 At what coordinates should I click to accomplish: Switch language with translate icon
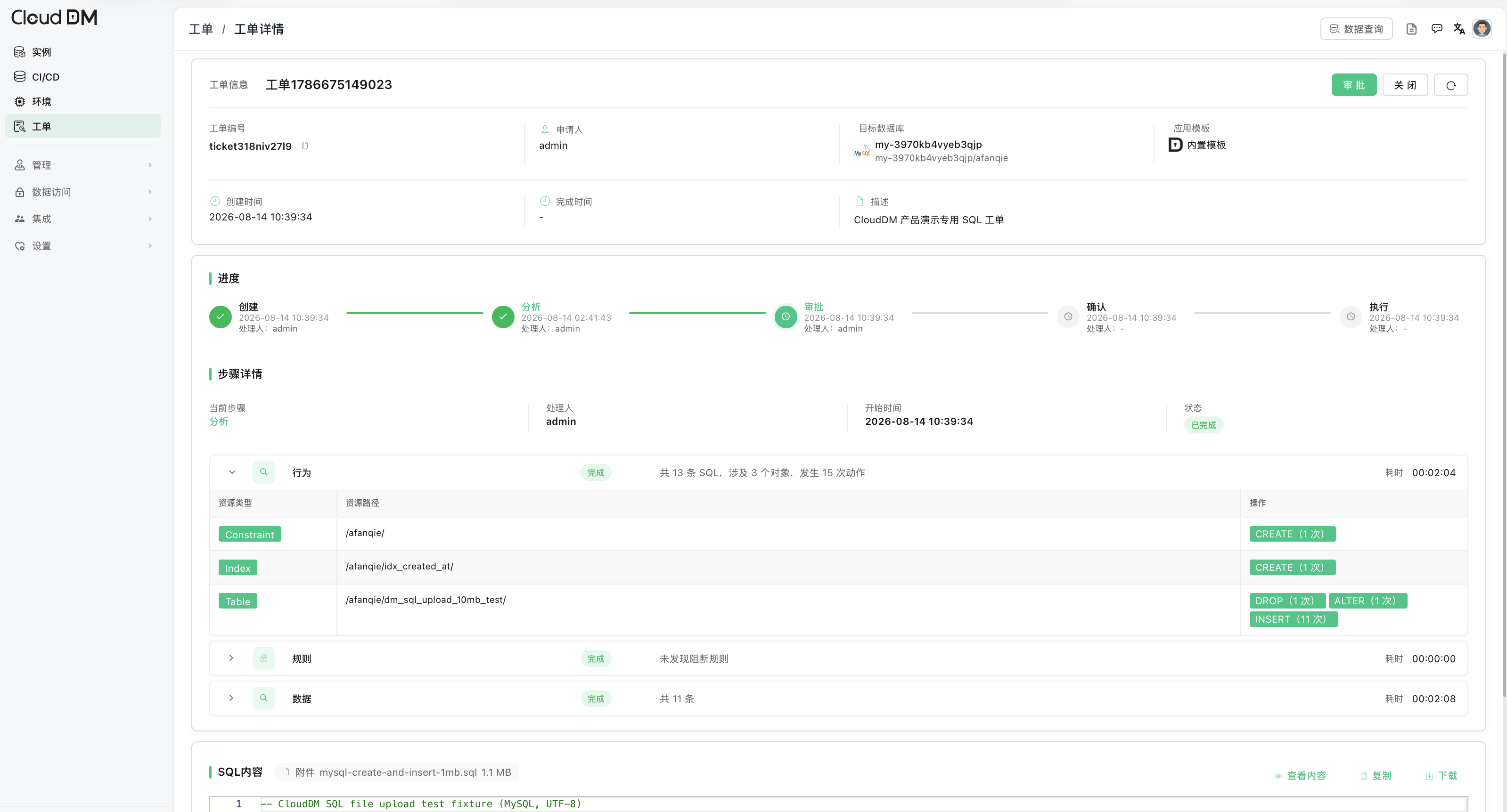[x=1459, y=29]
